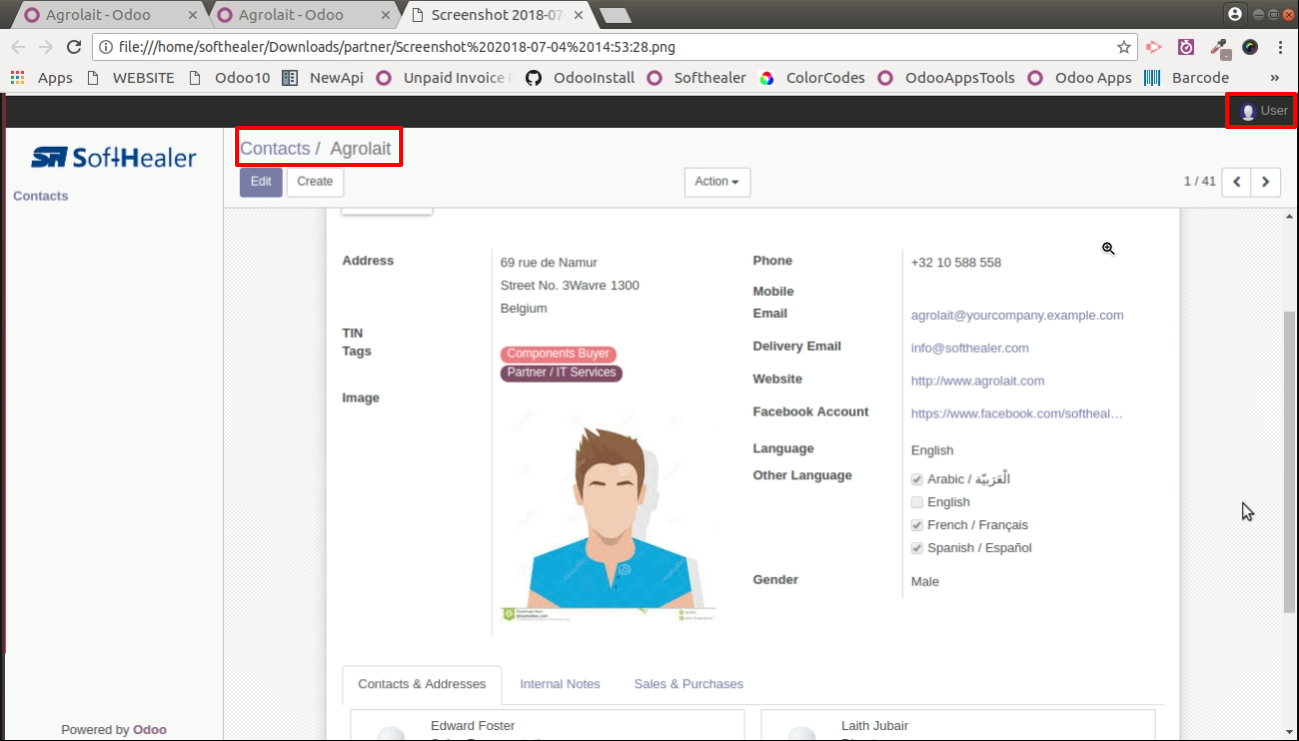Go to previous record arrow
The height and width of the screenshot is (741, 1299).
[1237, 182]
